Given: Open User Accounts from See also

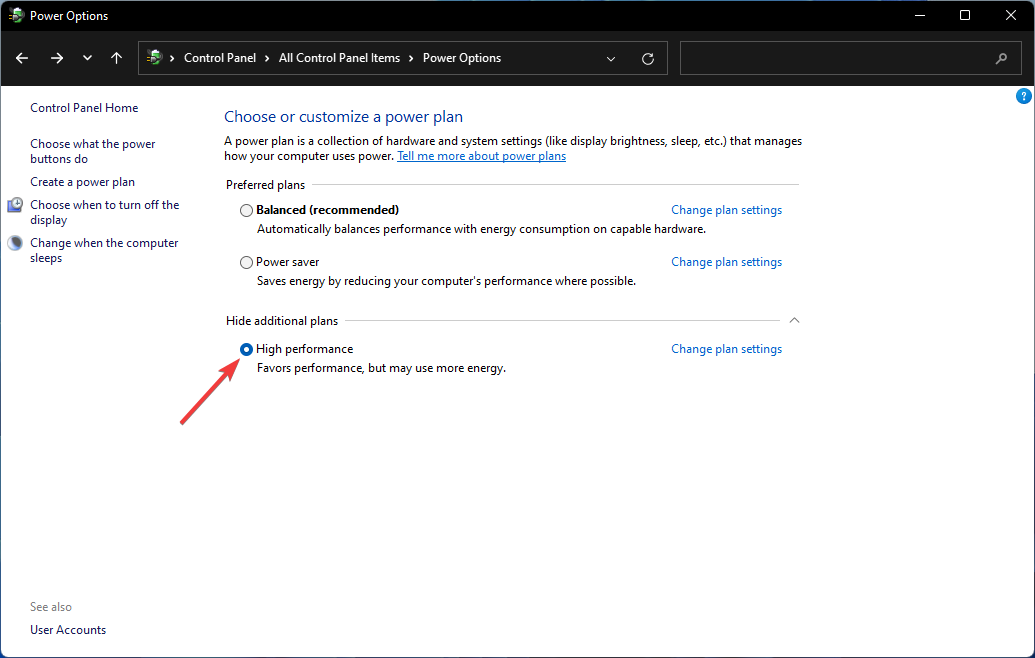Looking at the screenshot, I should click(x=68, y=629).
